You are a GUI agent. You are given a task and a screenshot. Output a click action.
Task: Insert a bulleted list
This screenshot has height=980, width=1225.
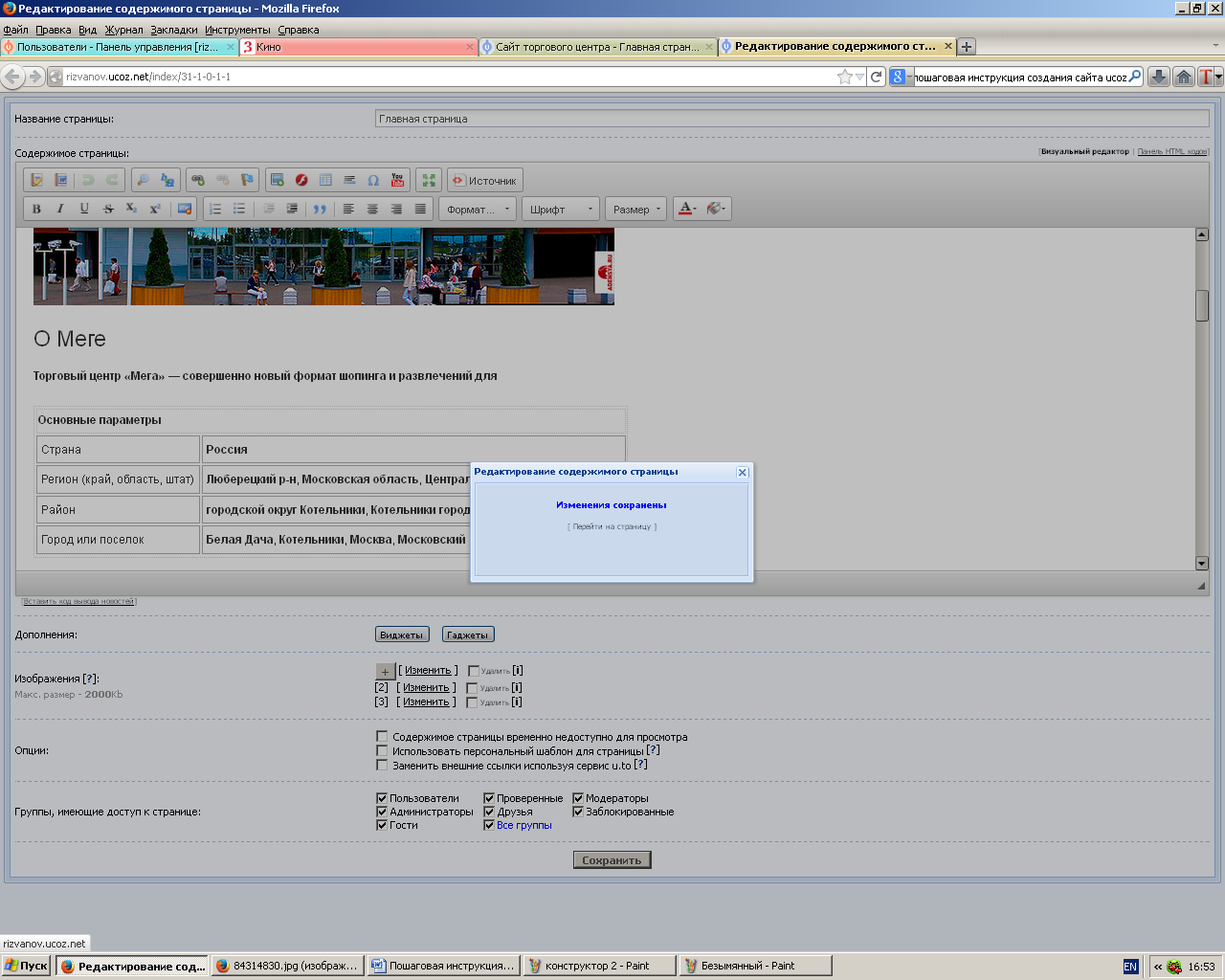[239, 209]
